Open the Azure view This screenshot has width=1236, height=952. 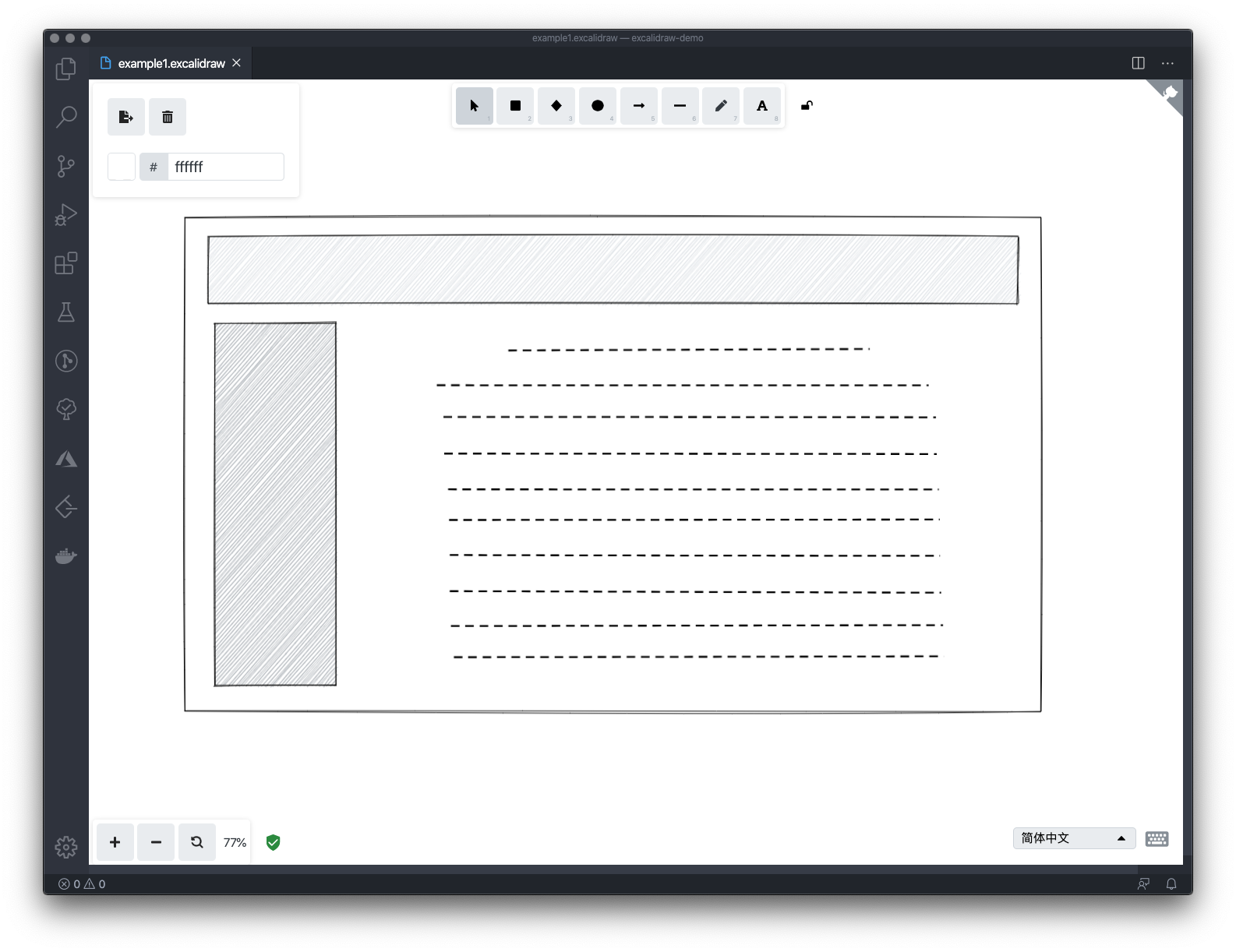66,459
